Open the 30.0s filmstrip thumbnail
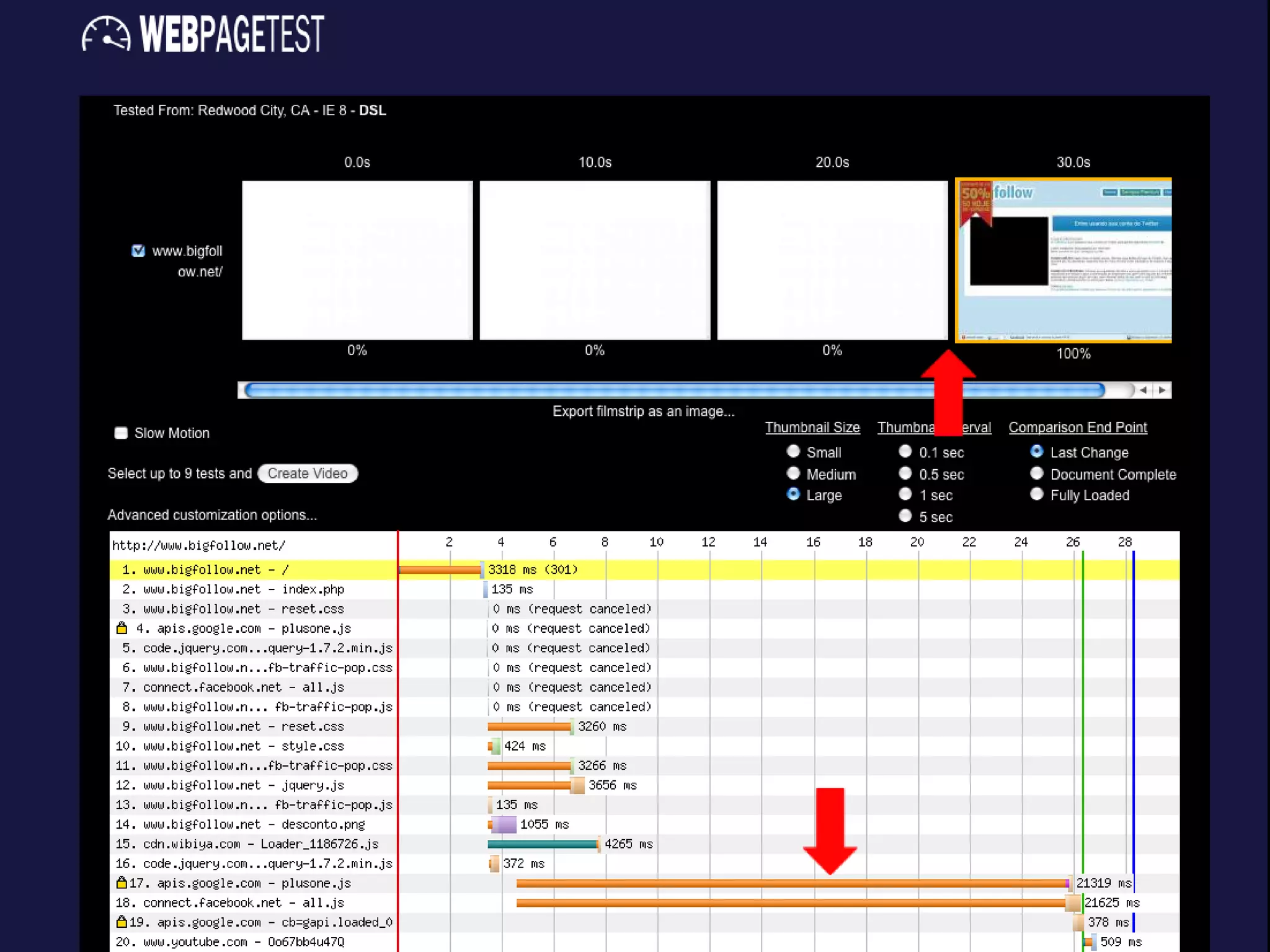 click(1064, 260)
